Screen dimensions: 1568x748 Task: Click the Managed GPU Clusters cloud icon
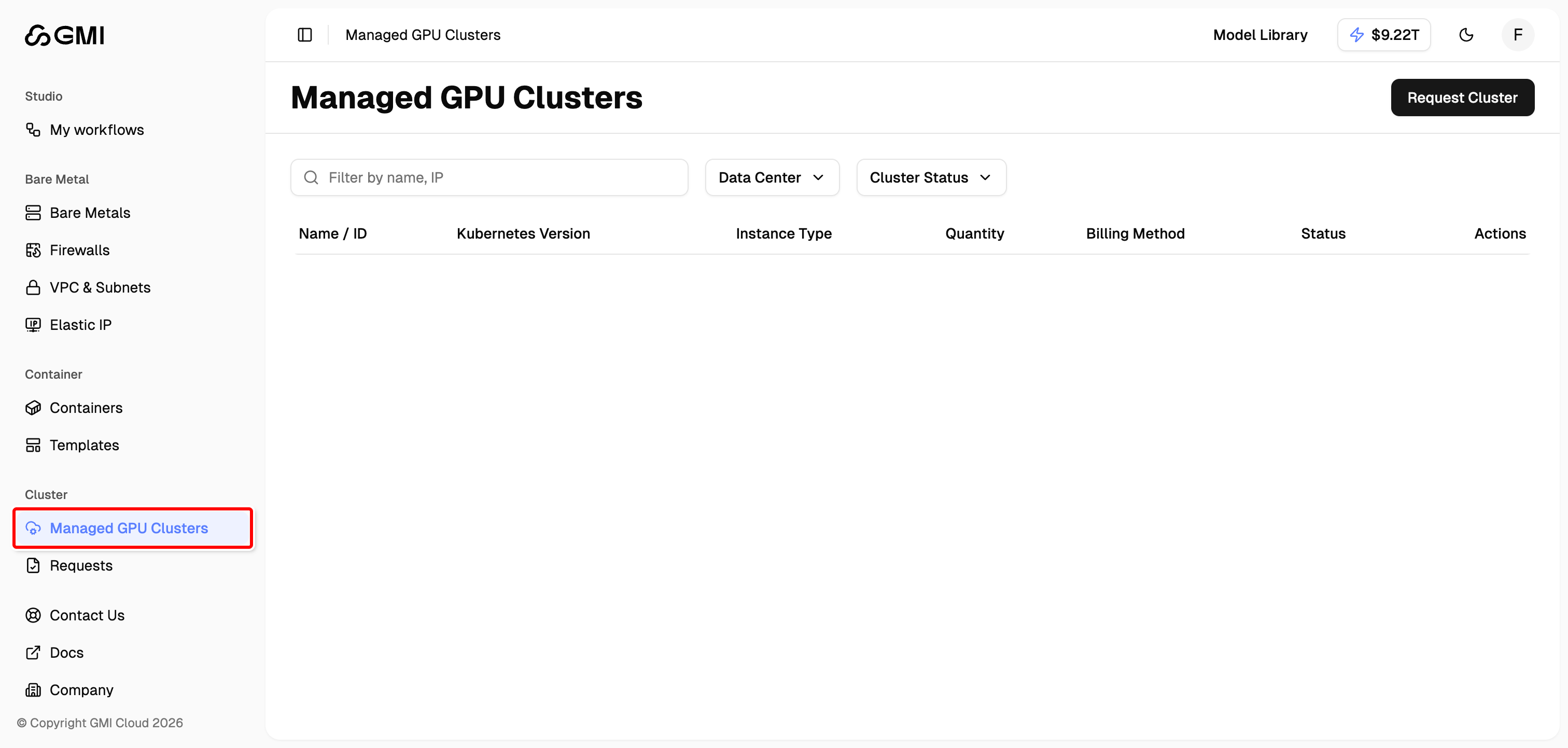click(x=34, y=528)
